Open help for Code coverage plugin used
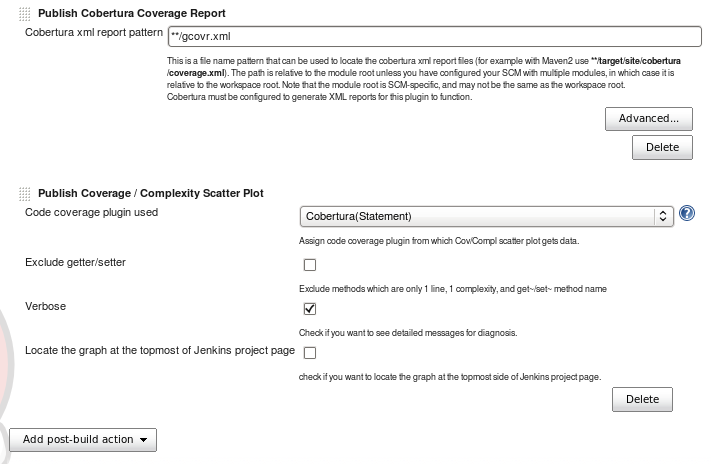 [x=687, y=214]
